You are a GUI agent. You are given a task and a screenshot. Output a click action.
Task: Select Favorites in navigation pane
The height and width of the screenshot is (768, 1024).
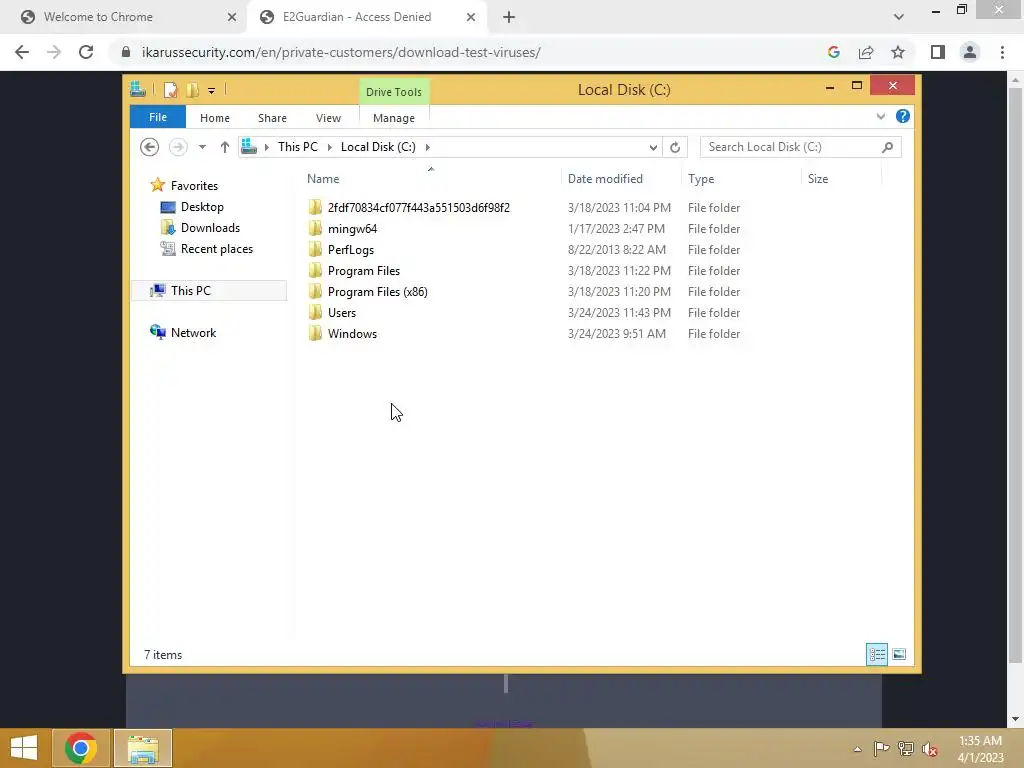194,185
